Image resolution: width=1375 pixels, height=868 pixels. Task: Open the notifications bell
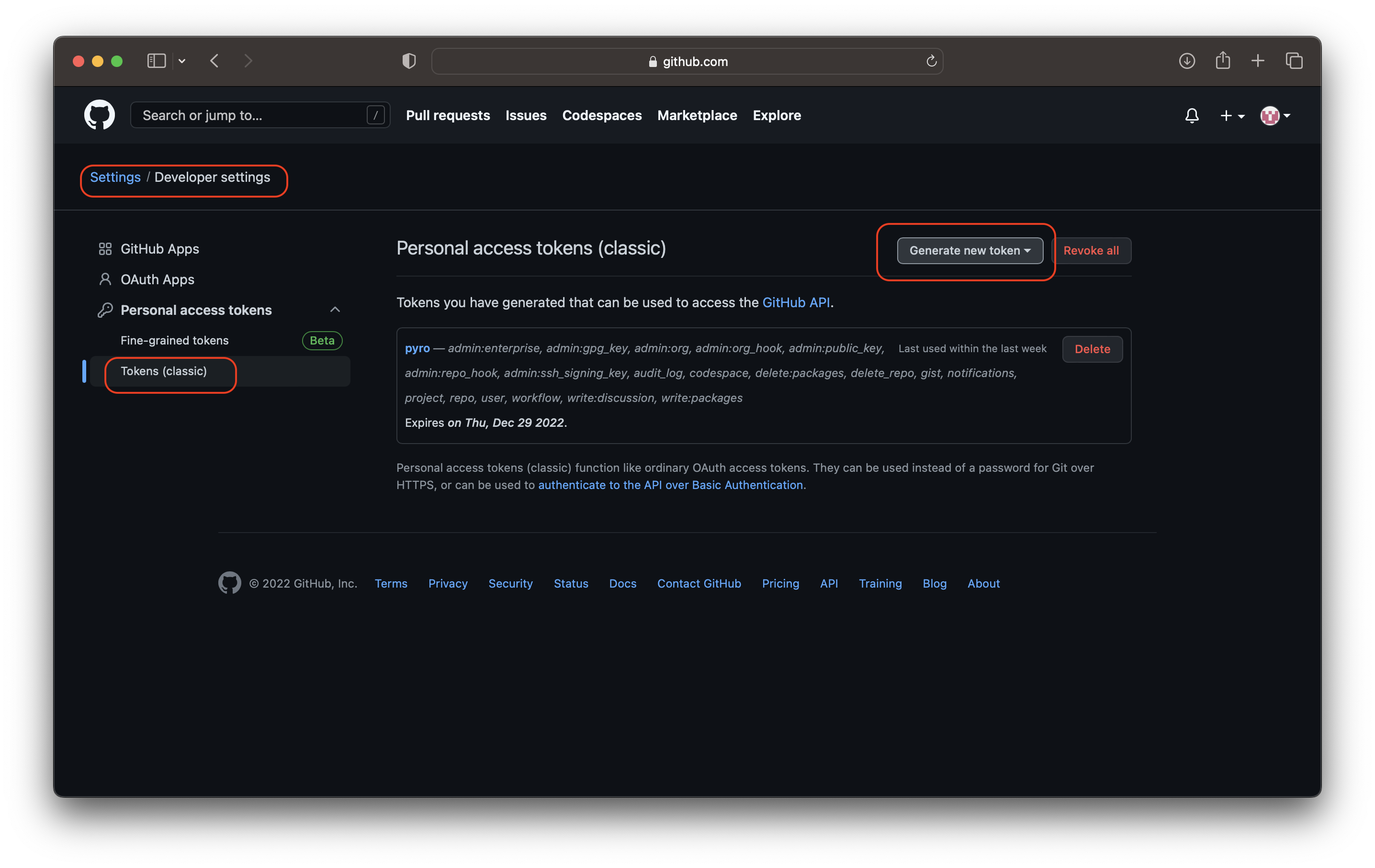[1191, 116]
